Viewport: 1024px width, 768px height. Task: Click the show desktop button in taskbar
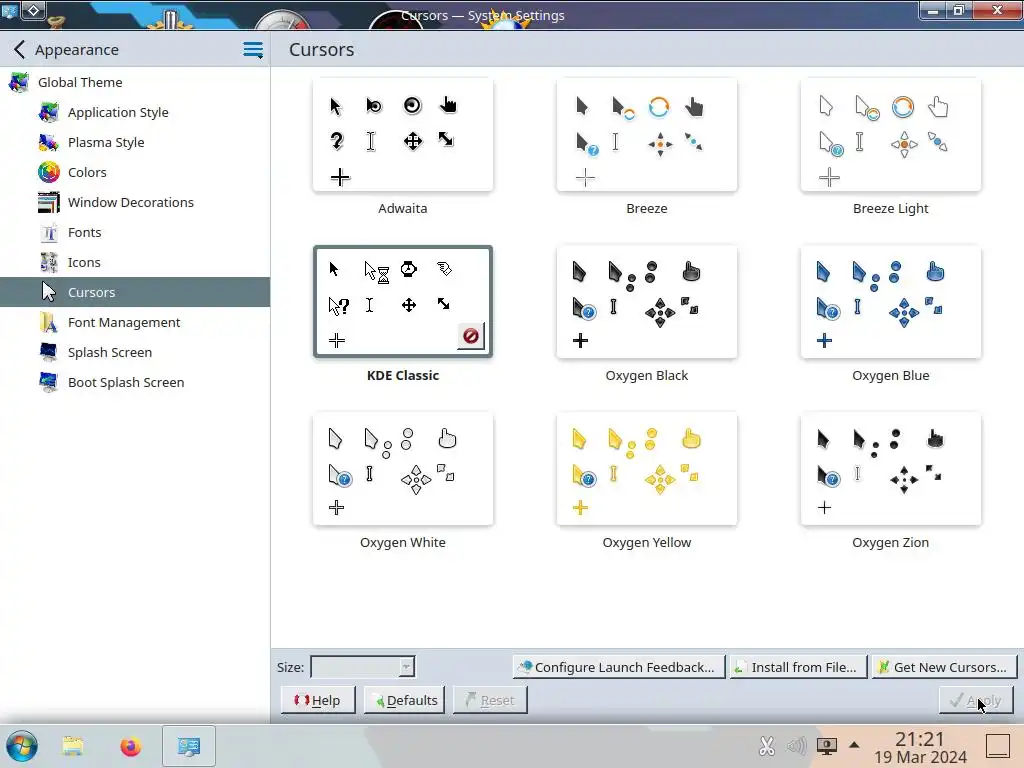998,746
